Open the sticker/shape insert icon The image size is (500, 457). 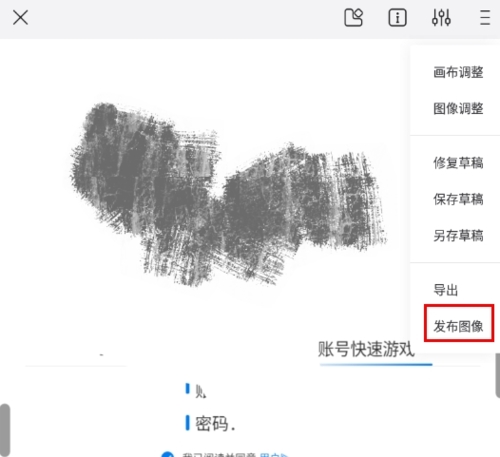click(353, 17)
